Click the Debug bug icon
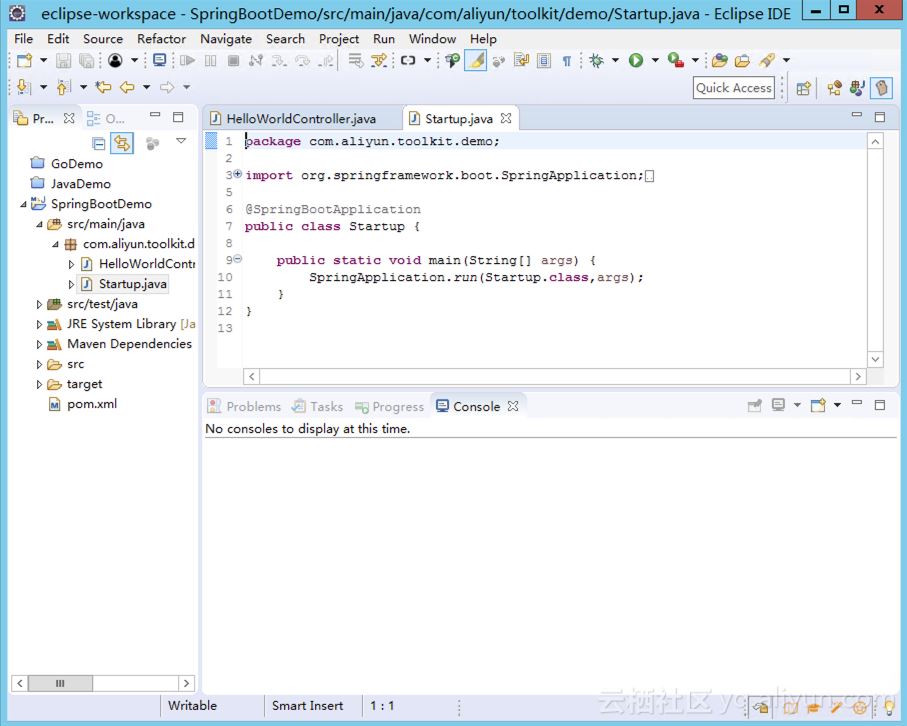 (x=596, y=60)
